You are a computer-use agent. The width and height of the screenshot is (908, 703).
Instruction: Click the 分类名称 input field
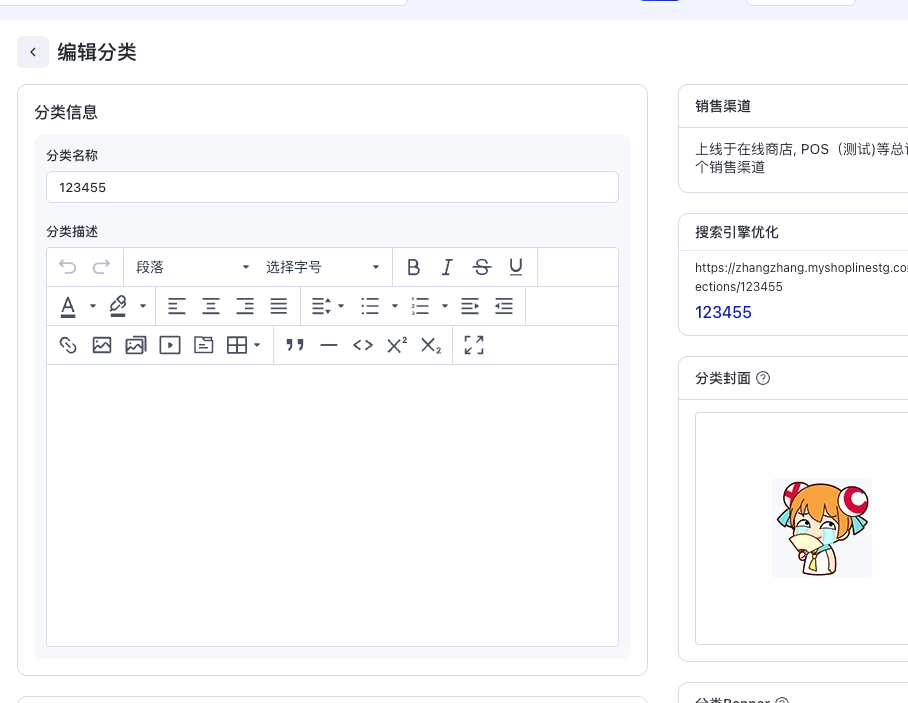[x=332, y=187]
